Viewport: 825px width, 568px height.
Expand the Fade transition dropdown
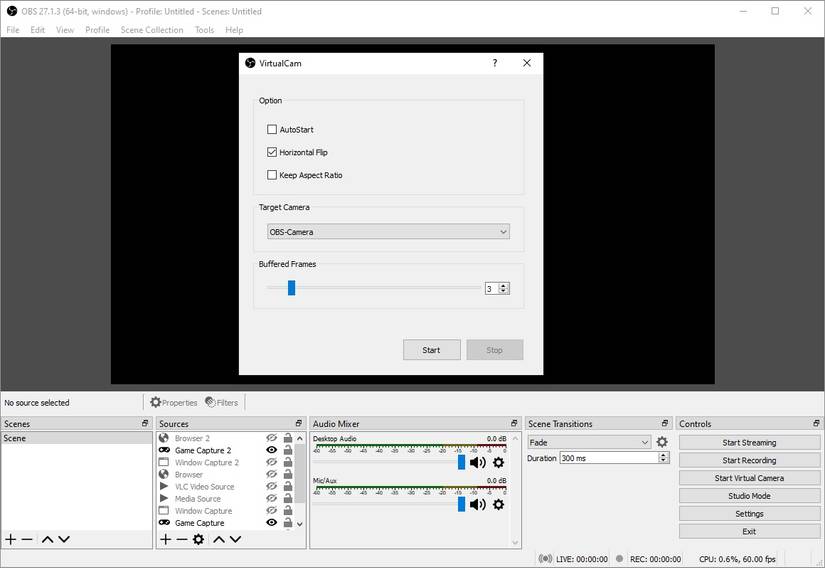coord(589,442)
